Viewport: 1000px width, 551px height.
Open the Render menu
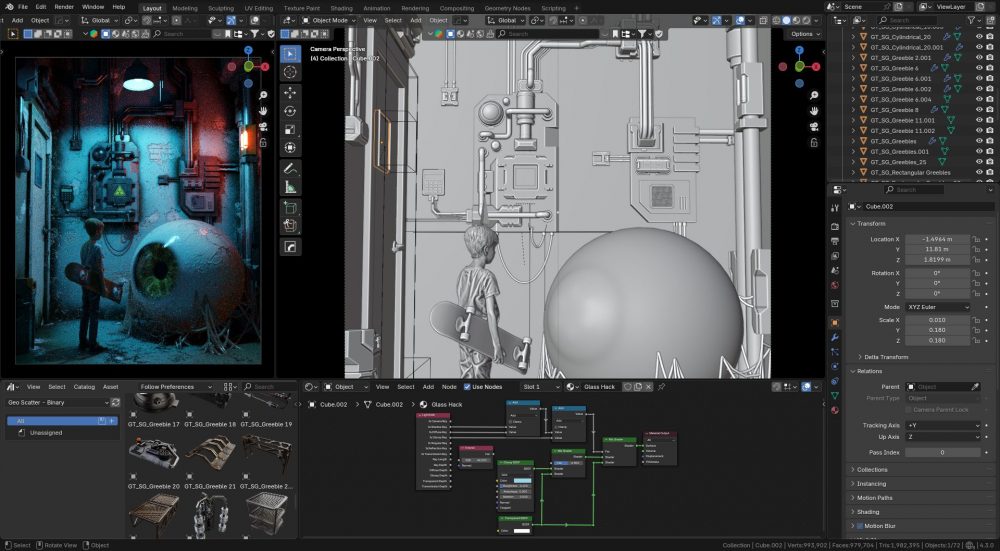click(x=64, y=7)
